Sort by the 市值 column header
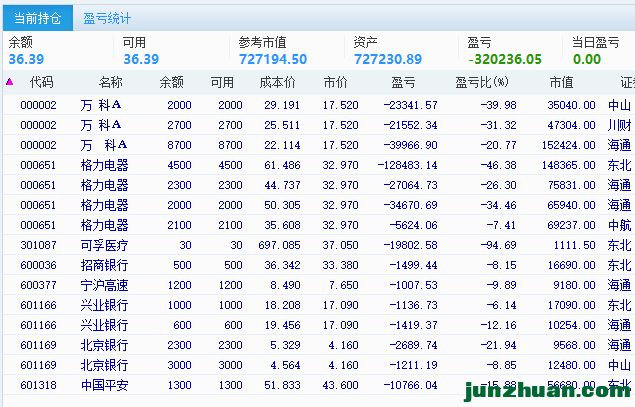 [561, 82]
